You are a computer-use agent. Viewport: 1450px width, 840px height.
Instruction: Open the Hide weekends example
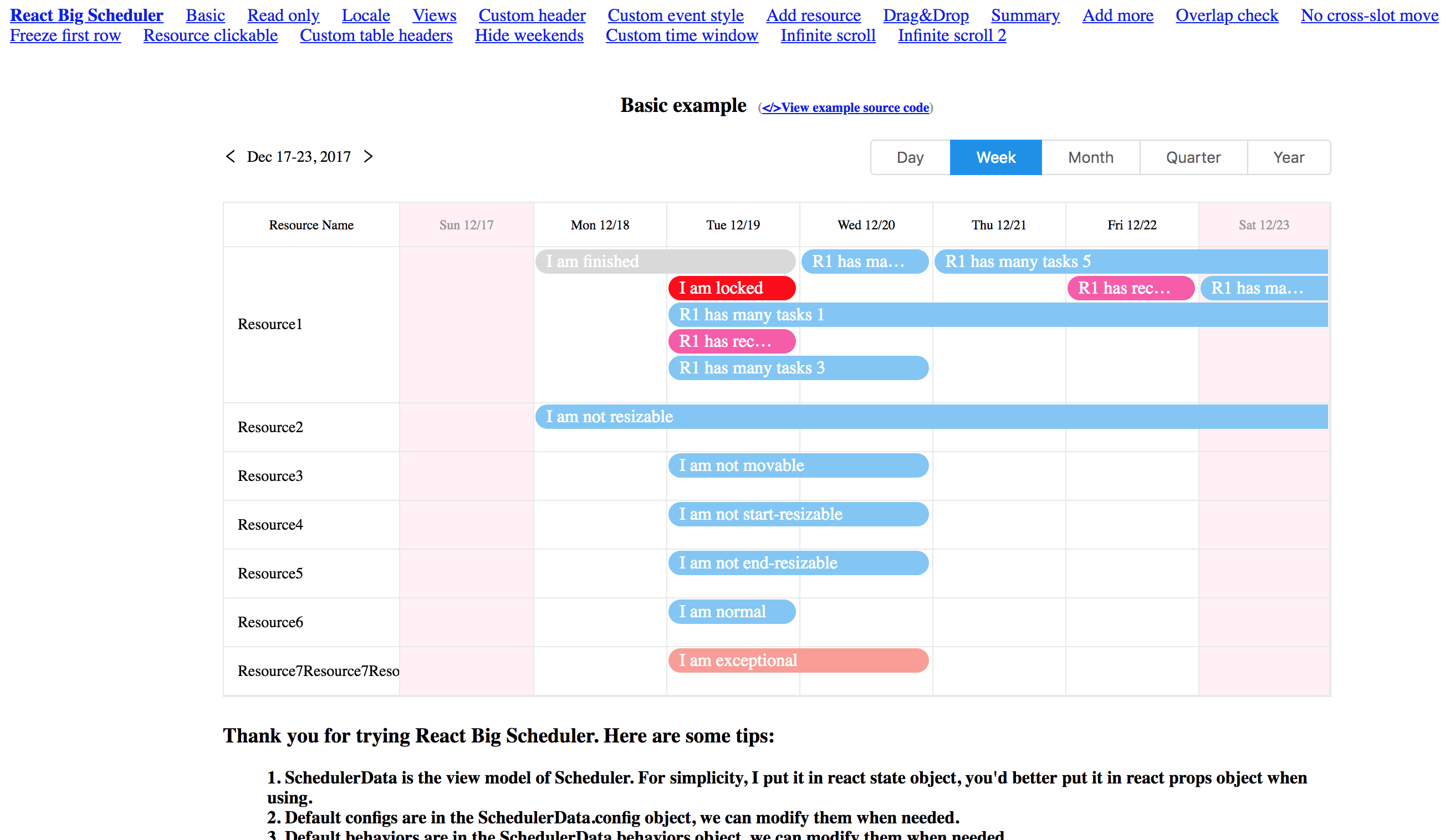pyautogui.click(x=529, y=35)
